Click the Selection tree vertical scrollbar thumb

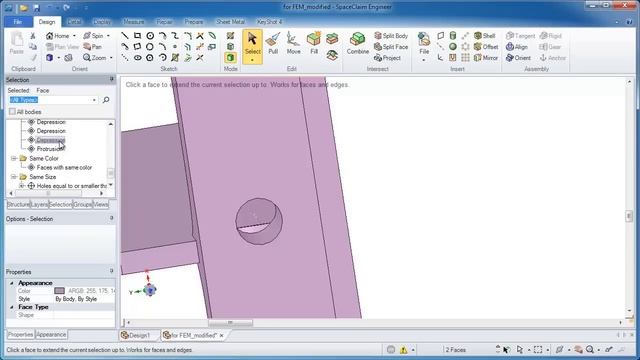tap(111, 173)
